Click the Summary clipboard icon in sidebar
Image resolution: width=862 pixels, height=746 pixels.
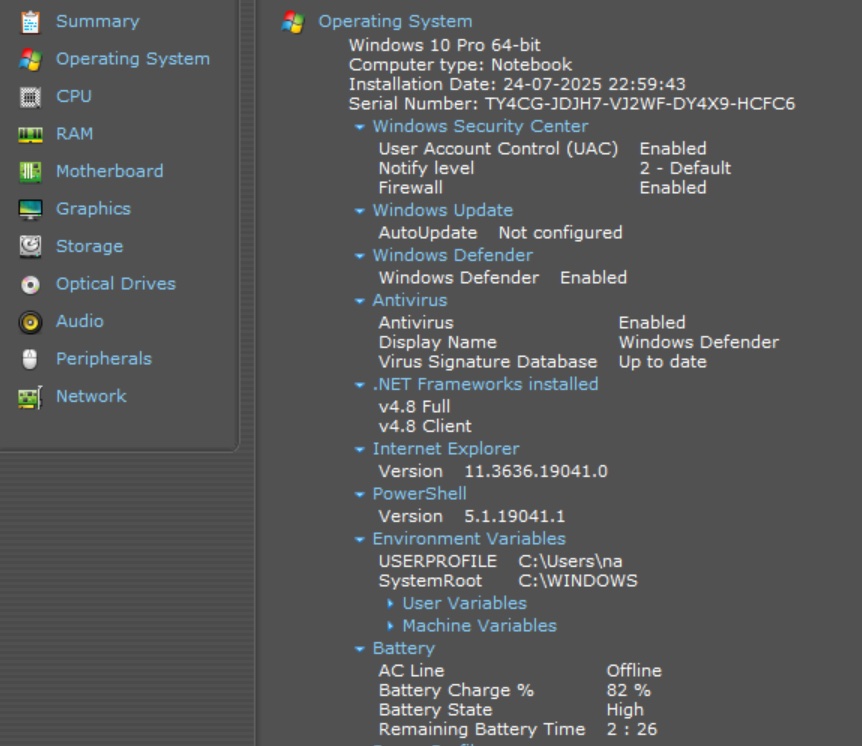(30, 21)
